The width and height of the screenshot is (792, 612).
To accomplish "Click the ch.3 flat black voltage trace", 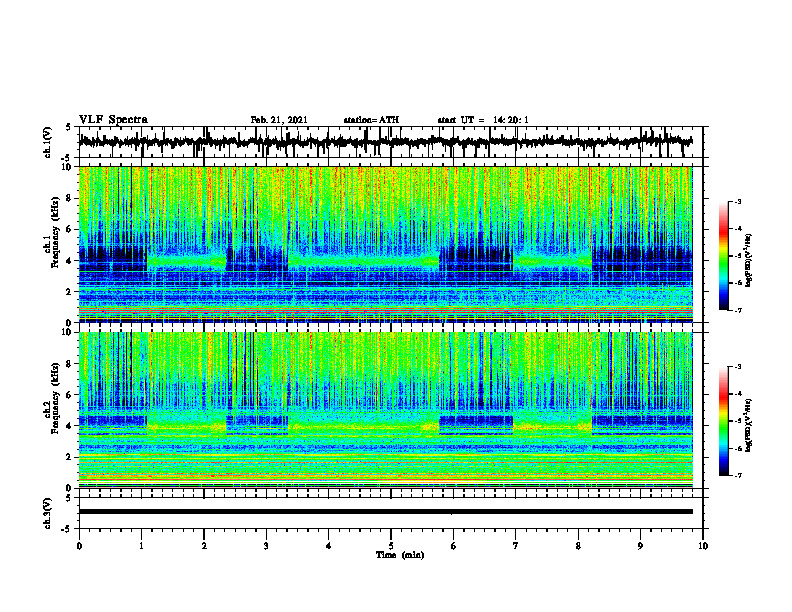I will pos(385,512).
